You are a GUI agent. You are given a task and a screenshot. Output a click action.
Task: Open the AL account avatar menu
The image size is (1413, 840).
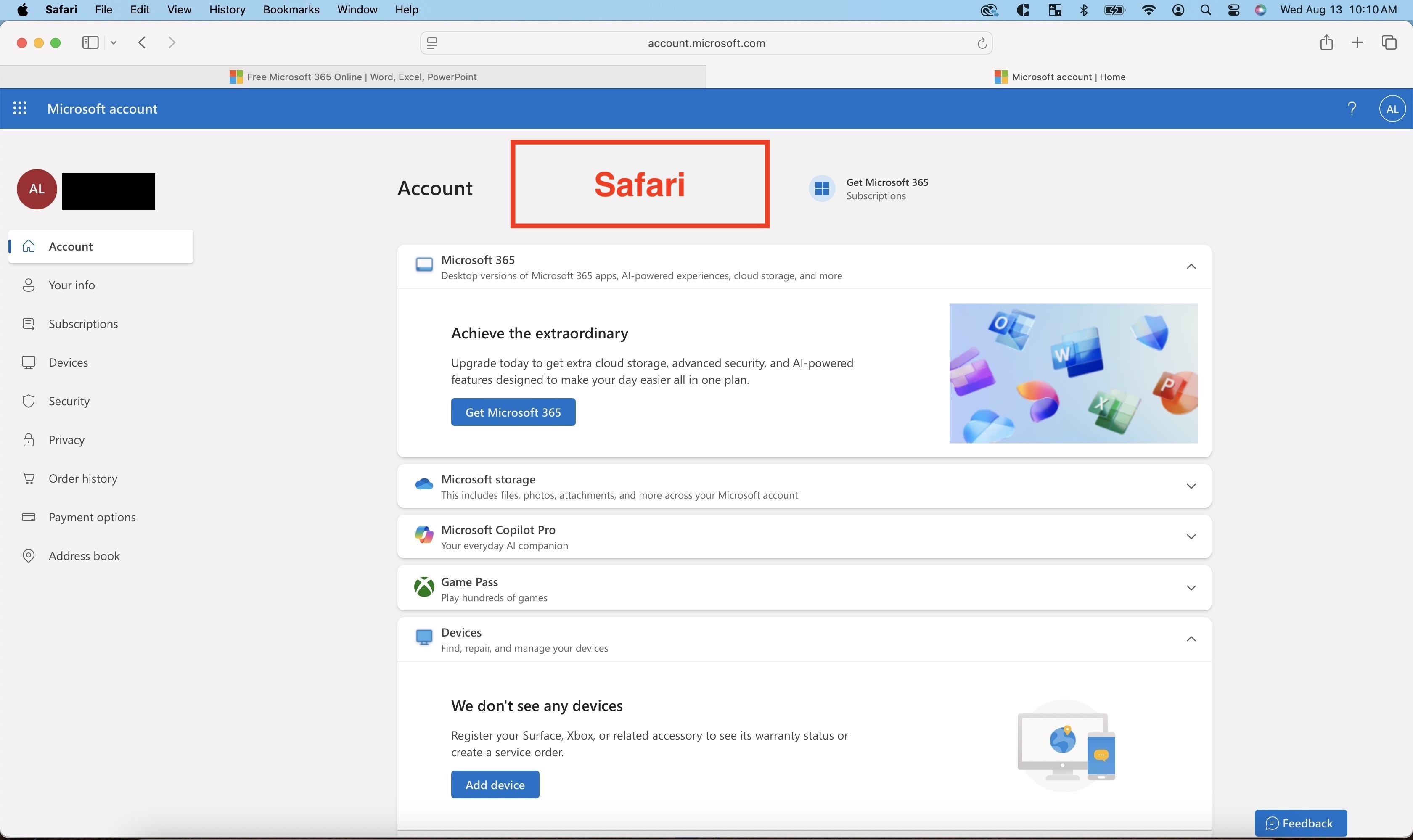[x=1393, y=108]
